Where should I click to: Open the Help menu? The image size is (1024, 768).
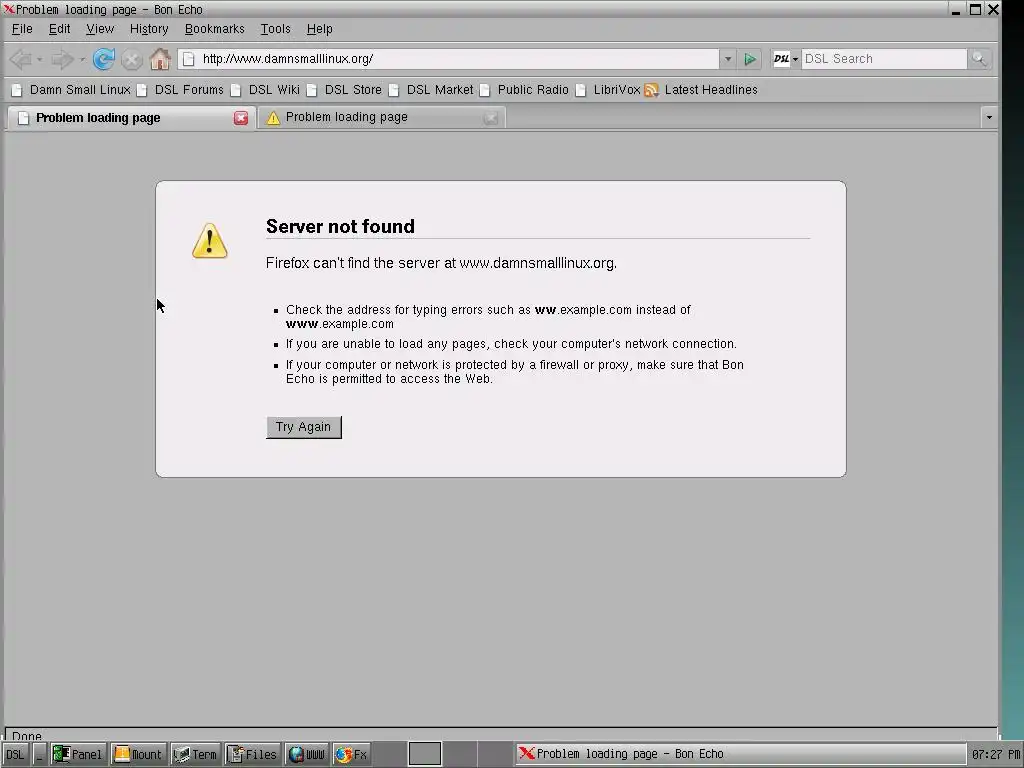click(319, 29)
